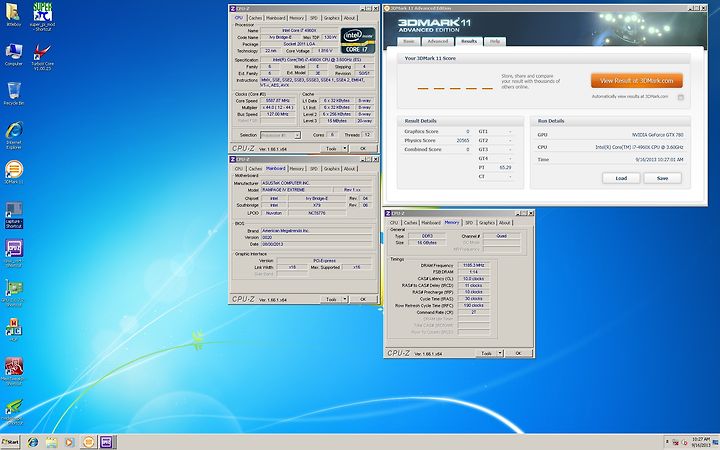
Task: Open Graphics tab in the Memory CPU-Z window
Action: [x=487, y=223]
